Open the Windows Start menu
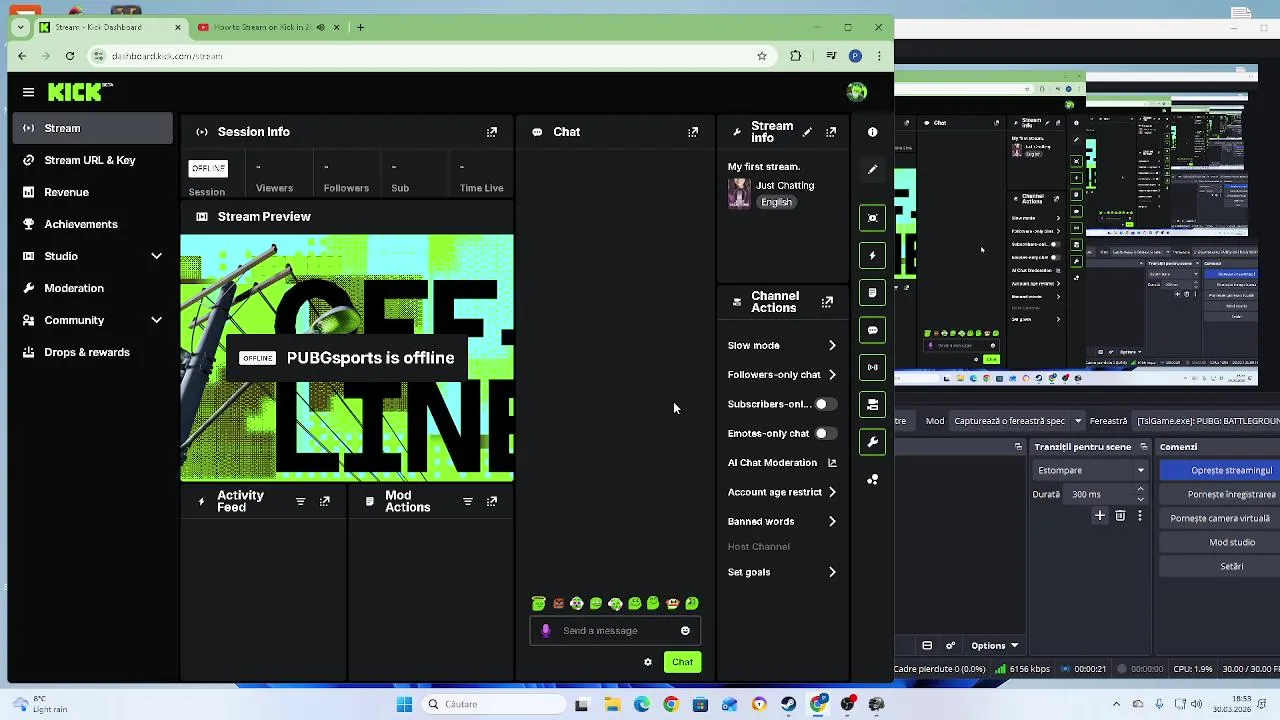This screenshot has height=720, width=1280. click(x=404, y=704)
